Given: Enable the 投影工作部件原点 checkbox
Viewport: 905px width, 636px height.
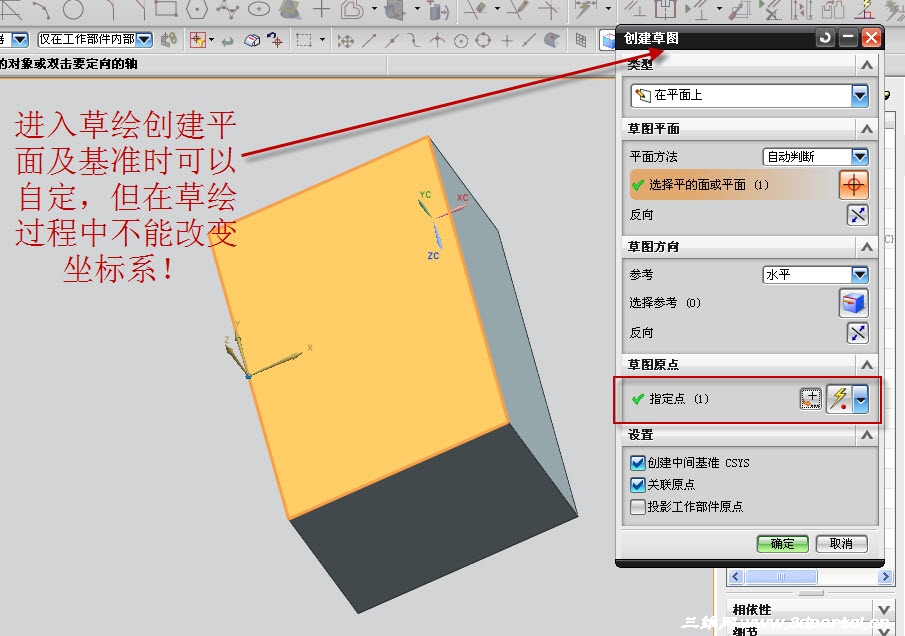Looking at the screenshot, I should click(x=638, y=507).
